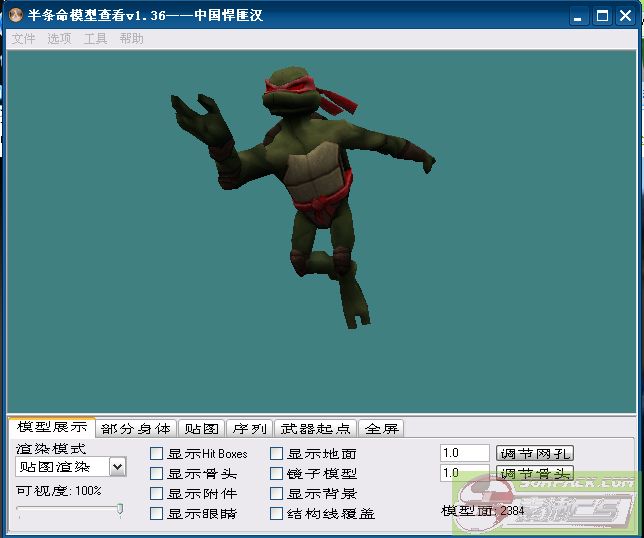Open the 工具 (Tools) menu

coord(95,38)
